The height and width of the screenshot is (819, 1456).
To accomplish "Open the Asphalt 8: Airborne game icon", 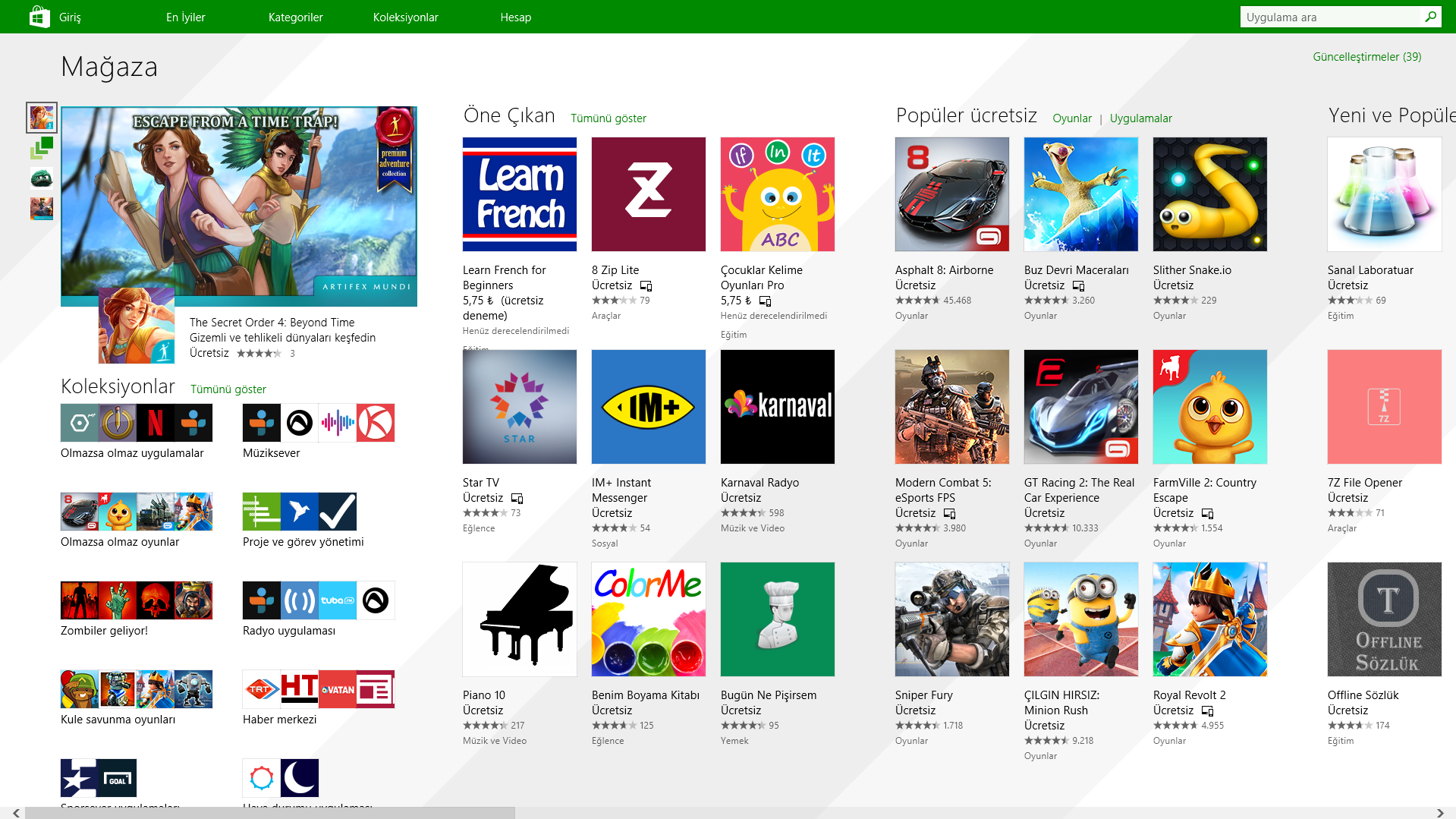I will (x=952, y=194).
